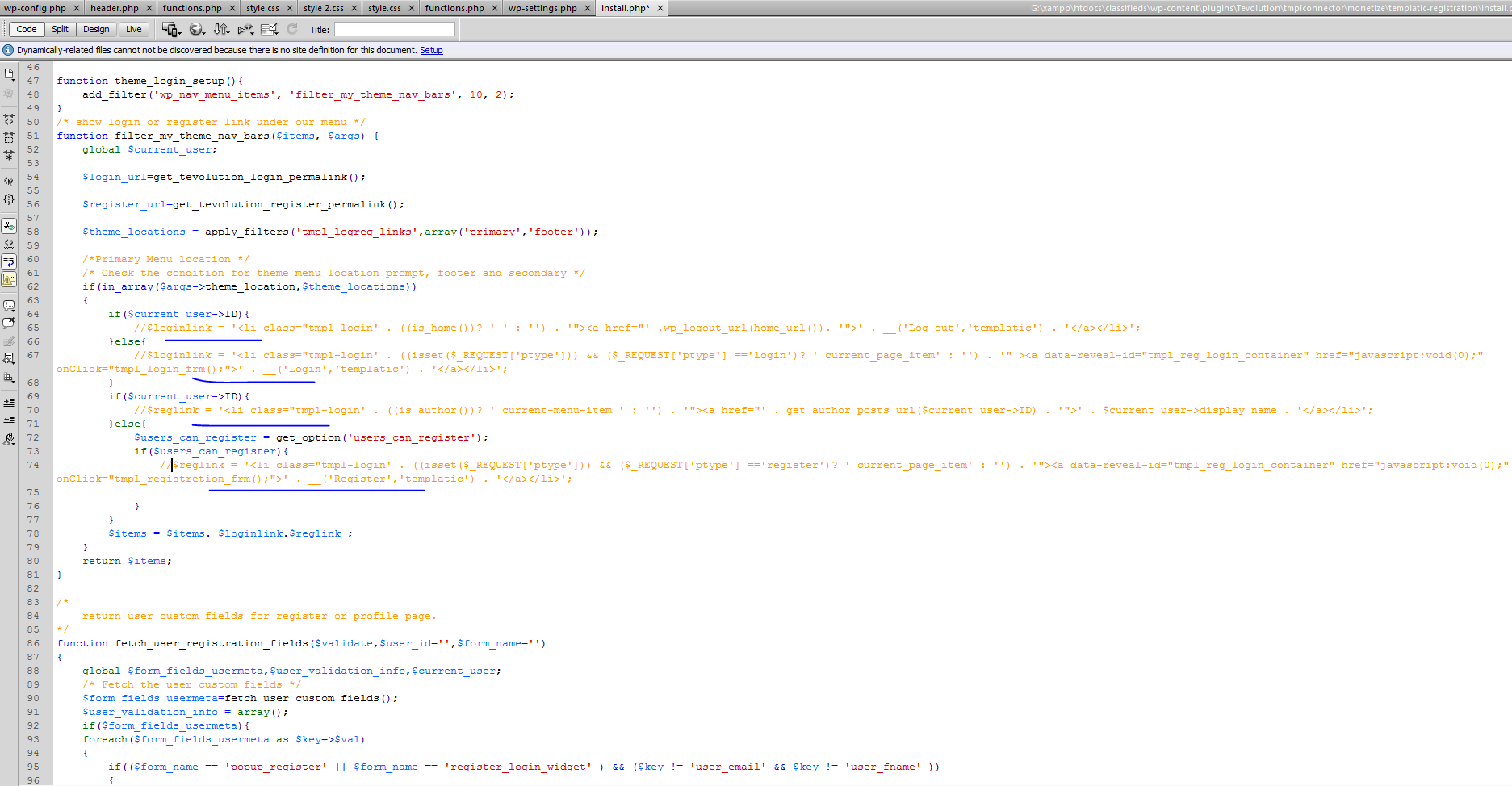Toggle Syntax Error Alerts in Info Bar
Viewport: 1512px width, 786px height.
(x=9, y=279)
